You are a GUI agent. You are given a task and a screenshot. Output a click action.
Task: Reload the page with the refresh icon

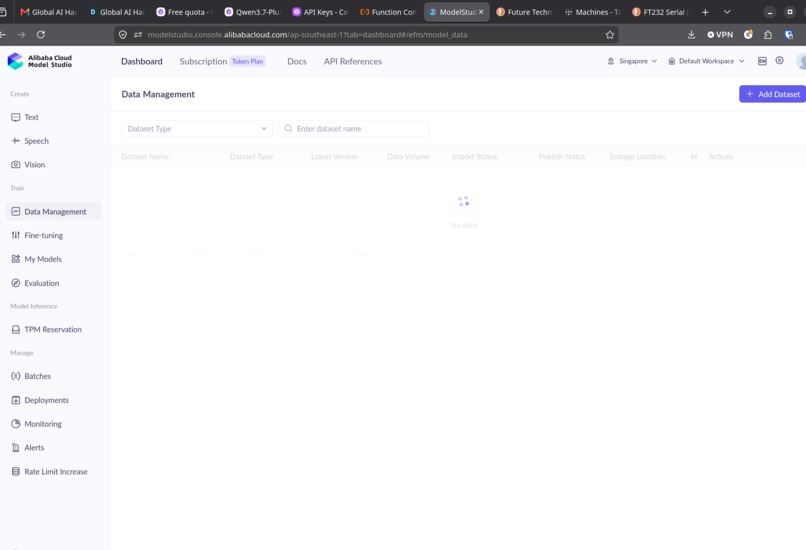coord(41,34)
